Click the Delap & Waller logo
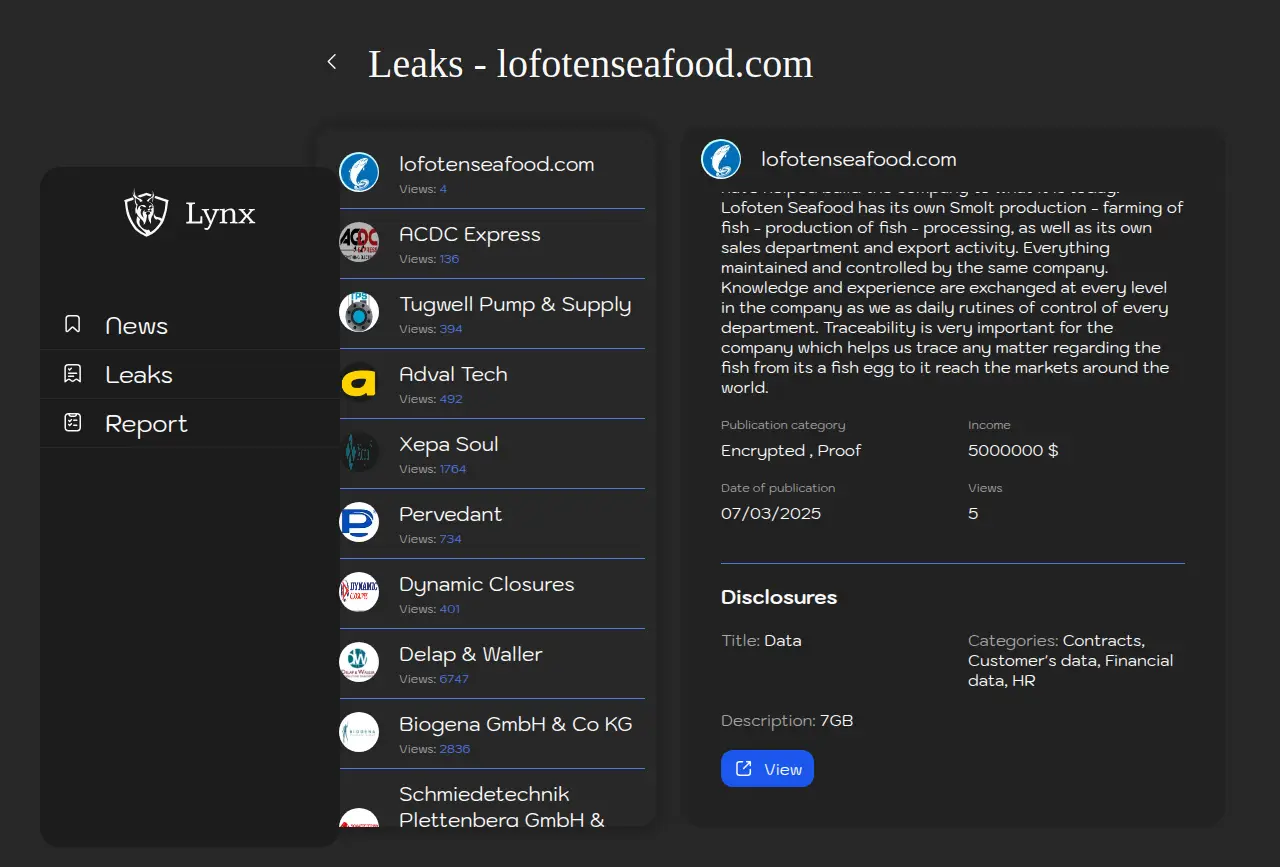This screenshot has width=1280, height=867. (359, 662)
